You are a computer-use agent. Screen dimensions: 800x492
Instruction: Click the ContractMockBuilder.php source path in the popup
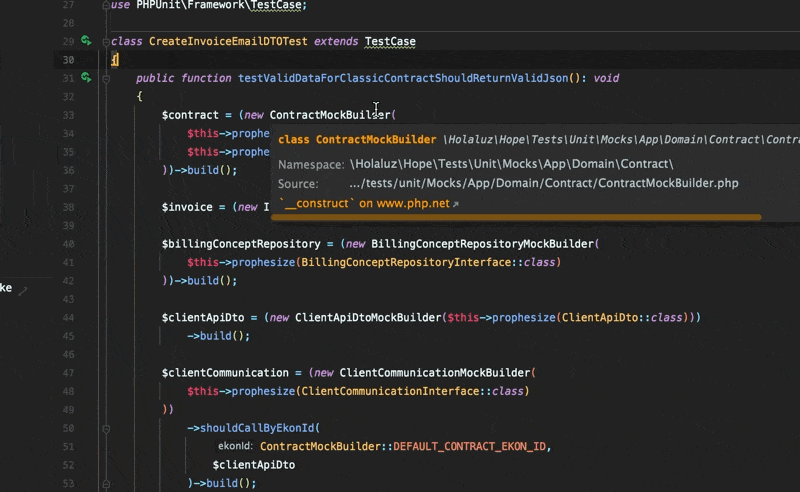[544, 184]
